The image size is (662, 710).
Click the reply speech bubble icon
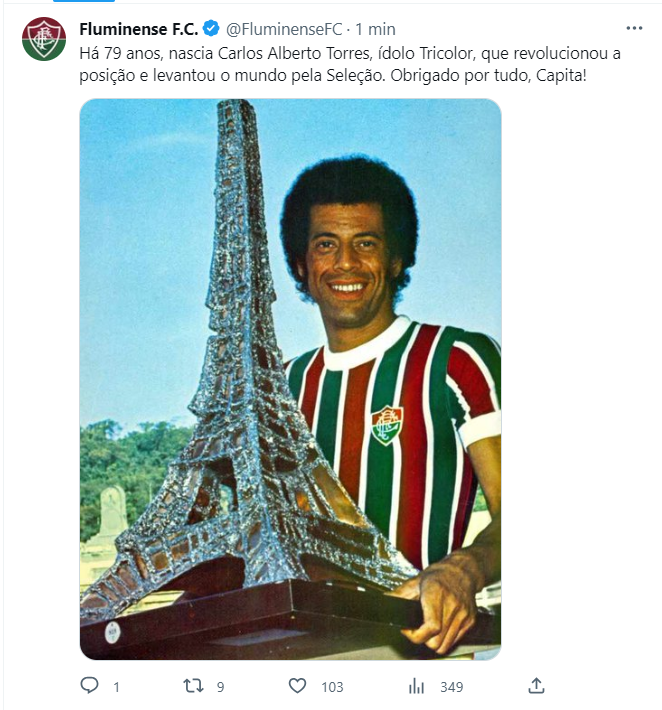(89, 686)
